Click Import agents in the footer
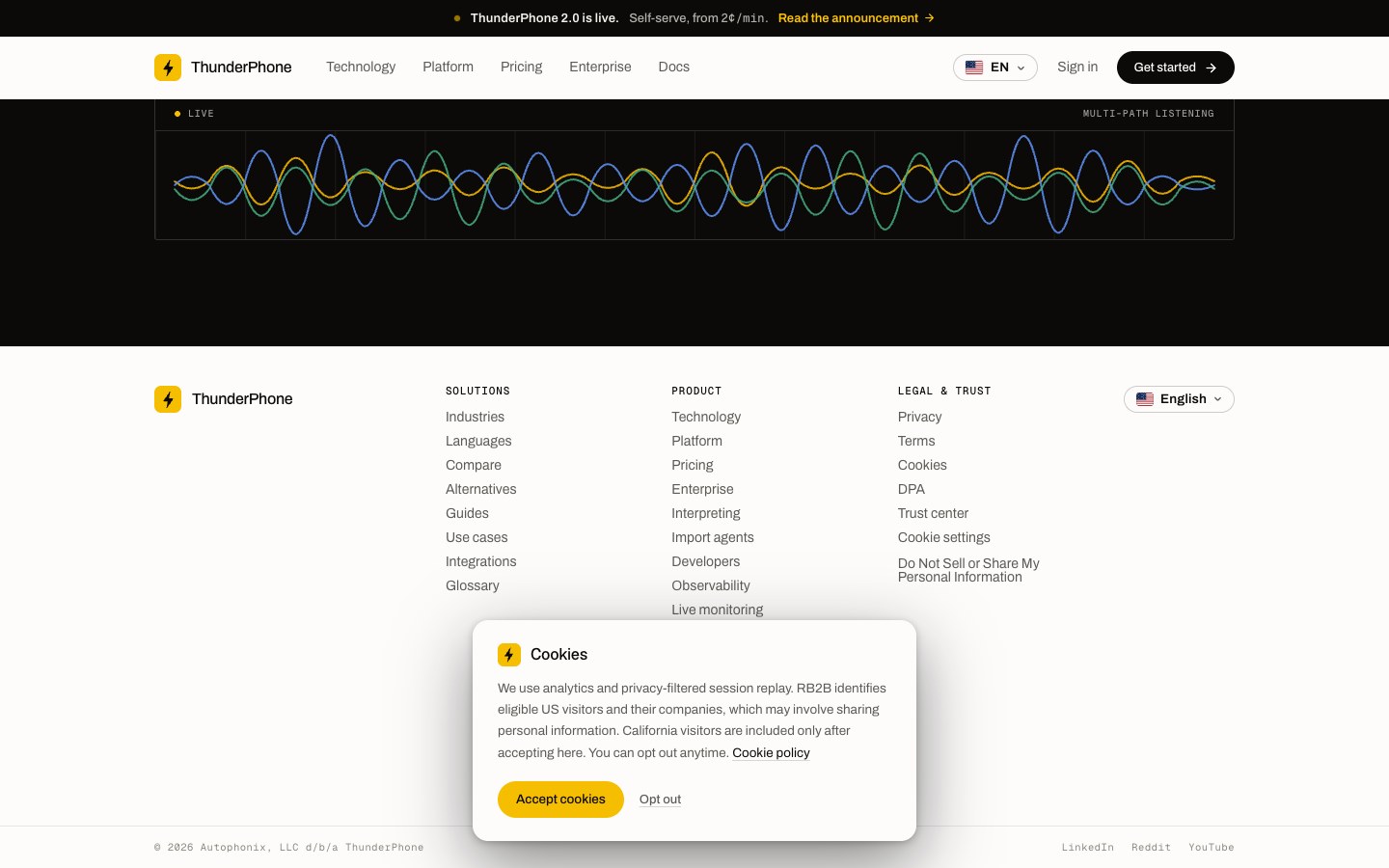 tap(713, 537)
